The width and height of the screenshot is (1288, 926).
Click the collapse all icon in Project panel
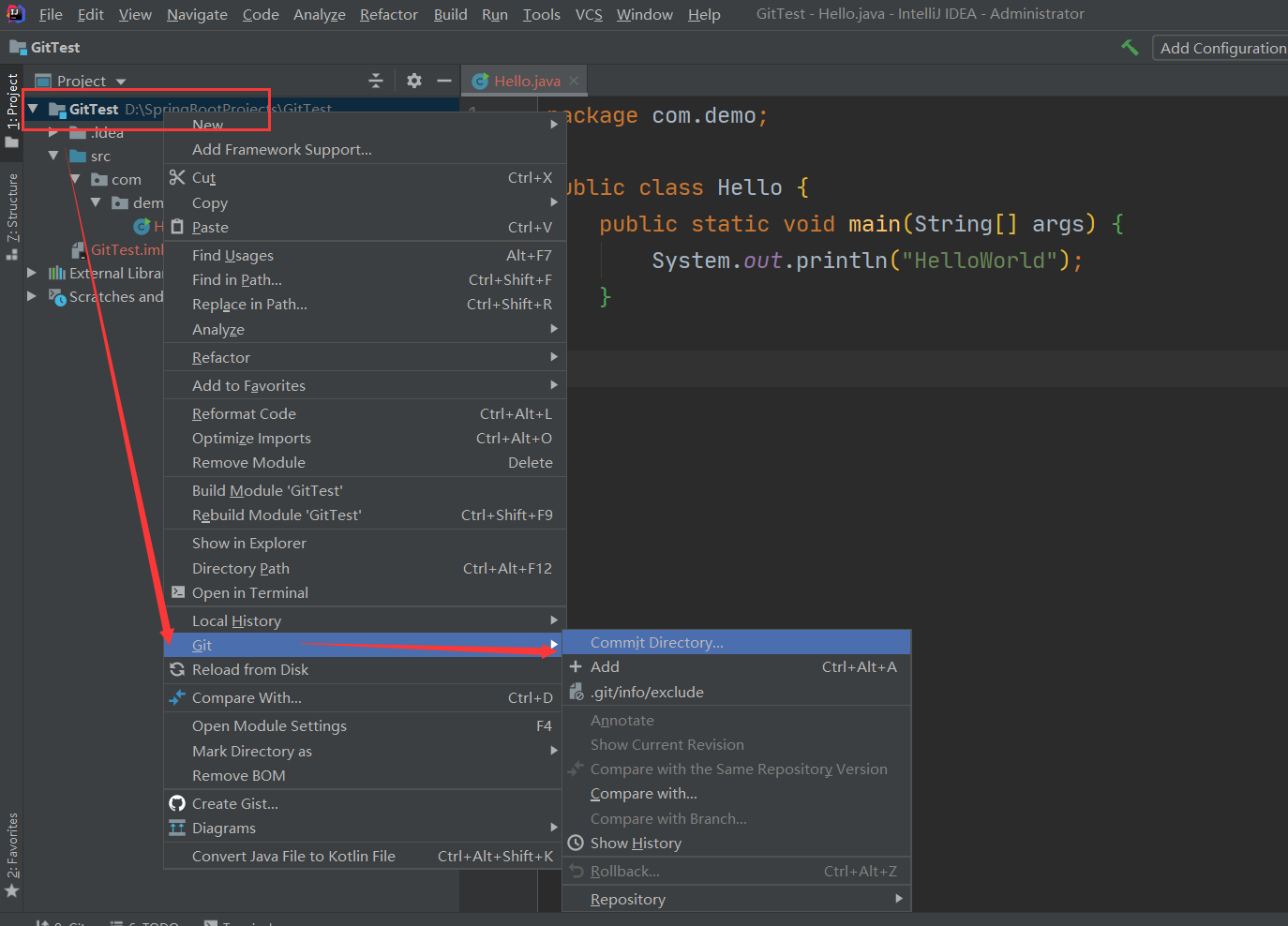[376, 81]
